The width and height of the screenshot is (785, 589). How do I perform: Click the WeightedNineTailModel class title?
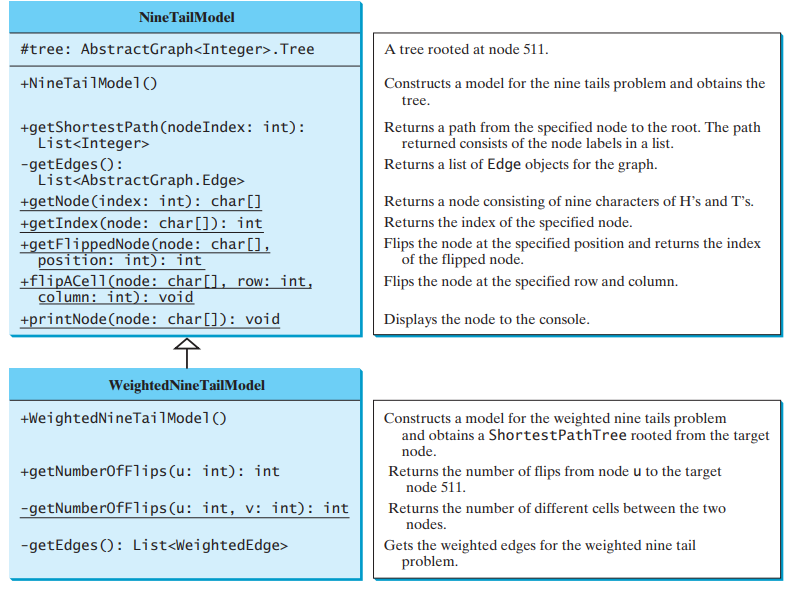click(186, 385)
